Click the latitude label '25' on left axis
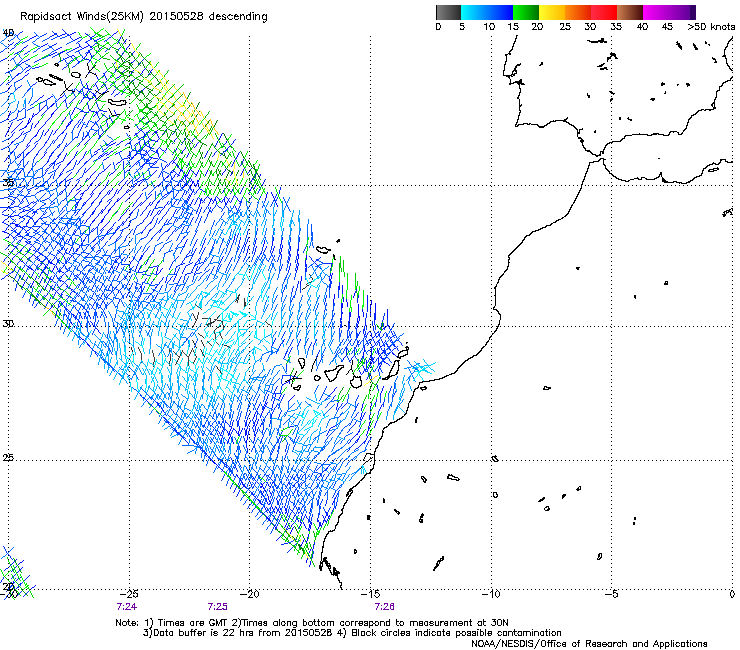Viewport: 740px width, 650px height. coord(8,458)
